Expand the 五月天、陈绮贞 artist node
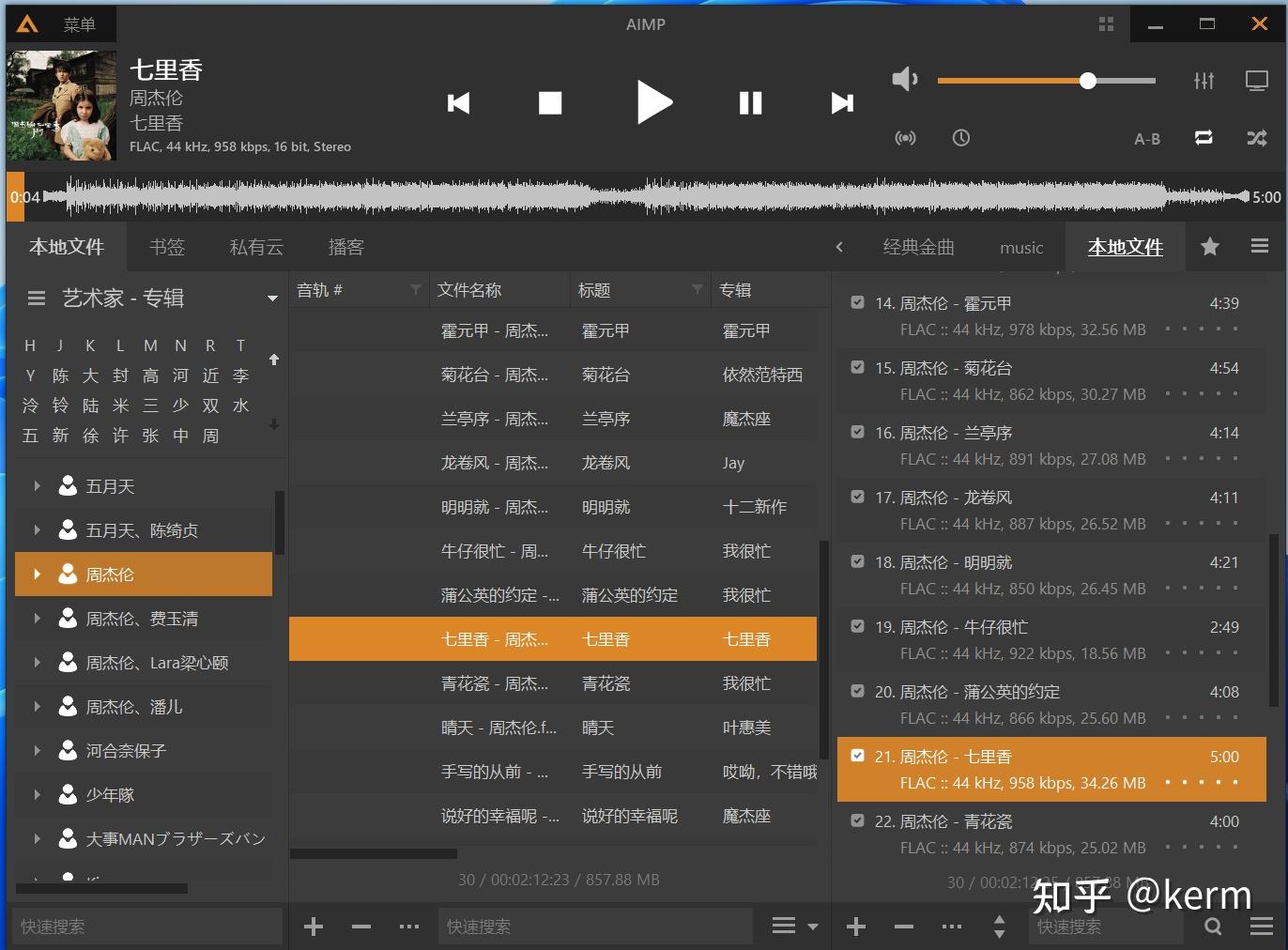 37,530
